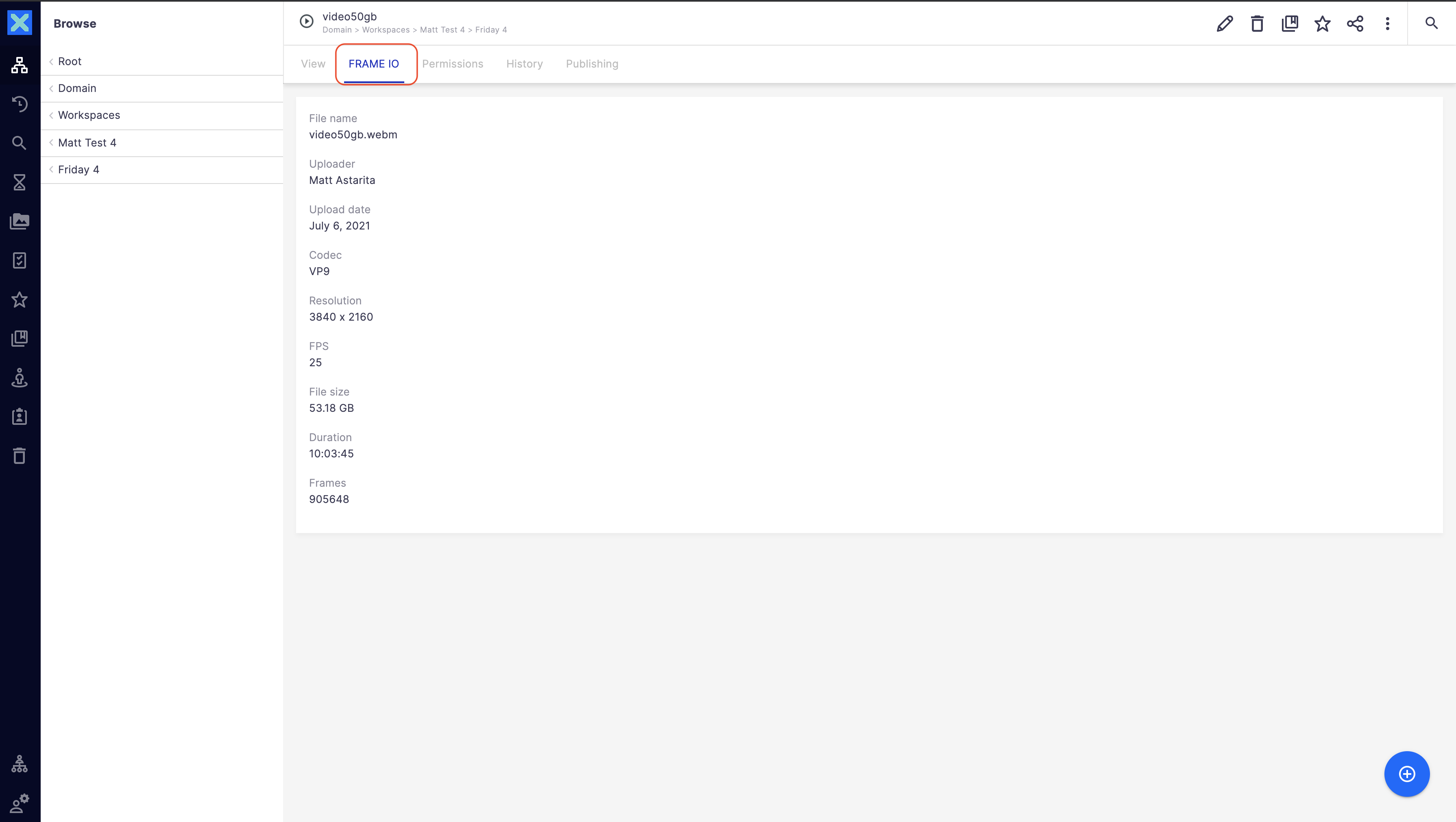Open favorites star in left sidebar
The width and height of the screenshot is (1456, 822).
click(20, 299)
